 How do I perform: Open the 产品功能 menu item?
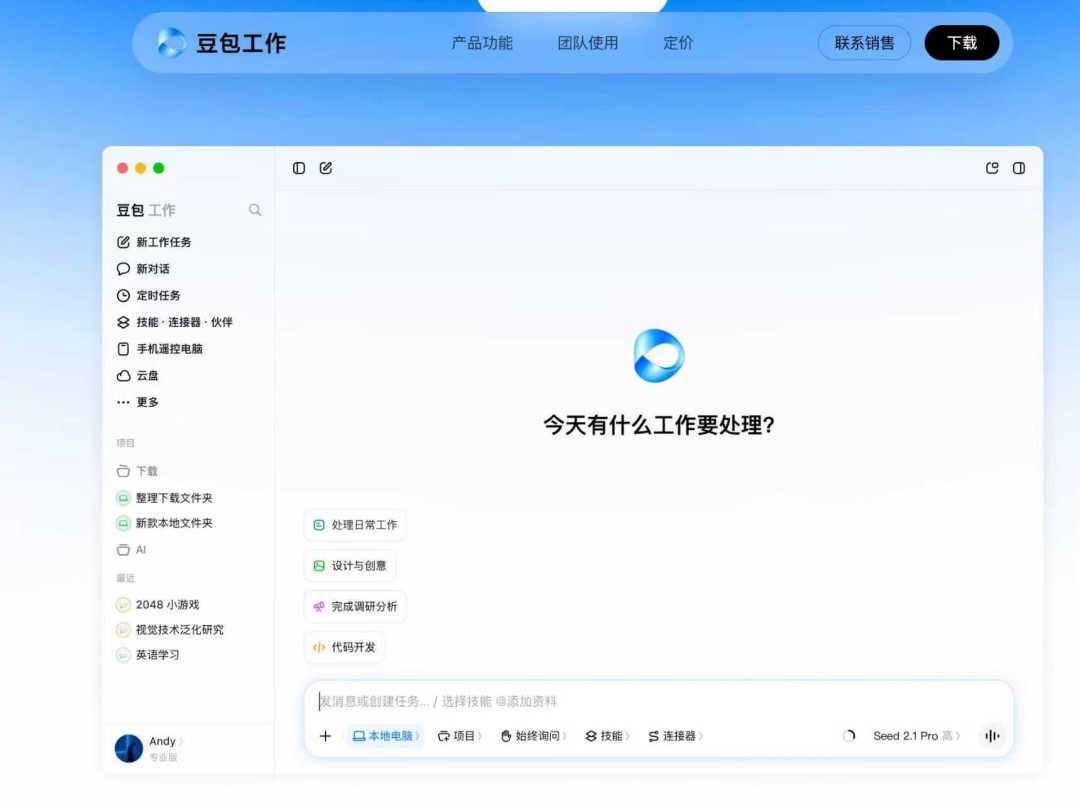coord(482,43)
